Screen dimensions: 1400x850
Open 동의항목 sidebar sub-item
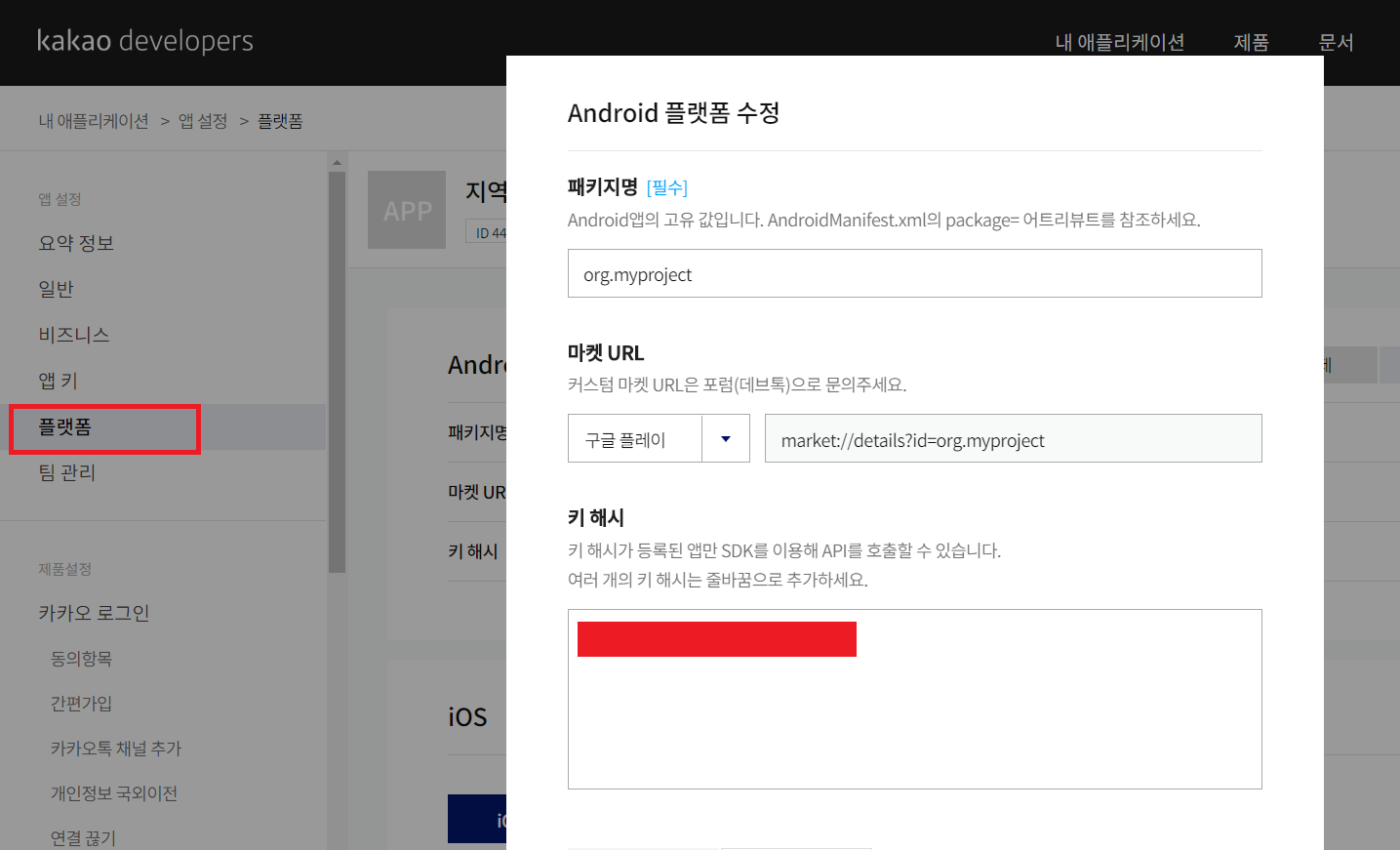coord(82,659)
